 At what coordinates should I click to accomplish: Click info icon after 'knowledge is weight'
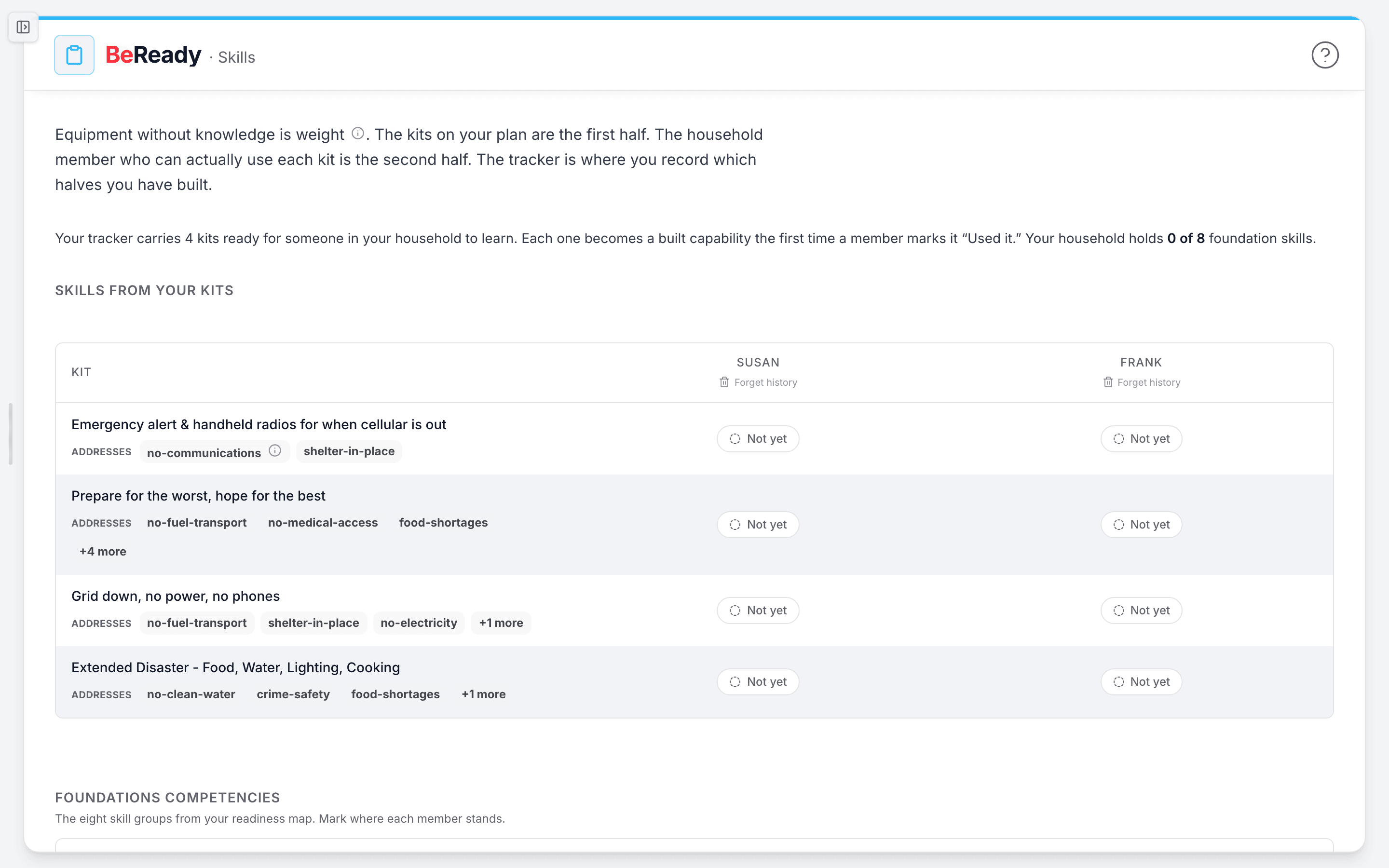click(357, 133)
